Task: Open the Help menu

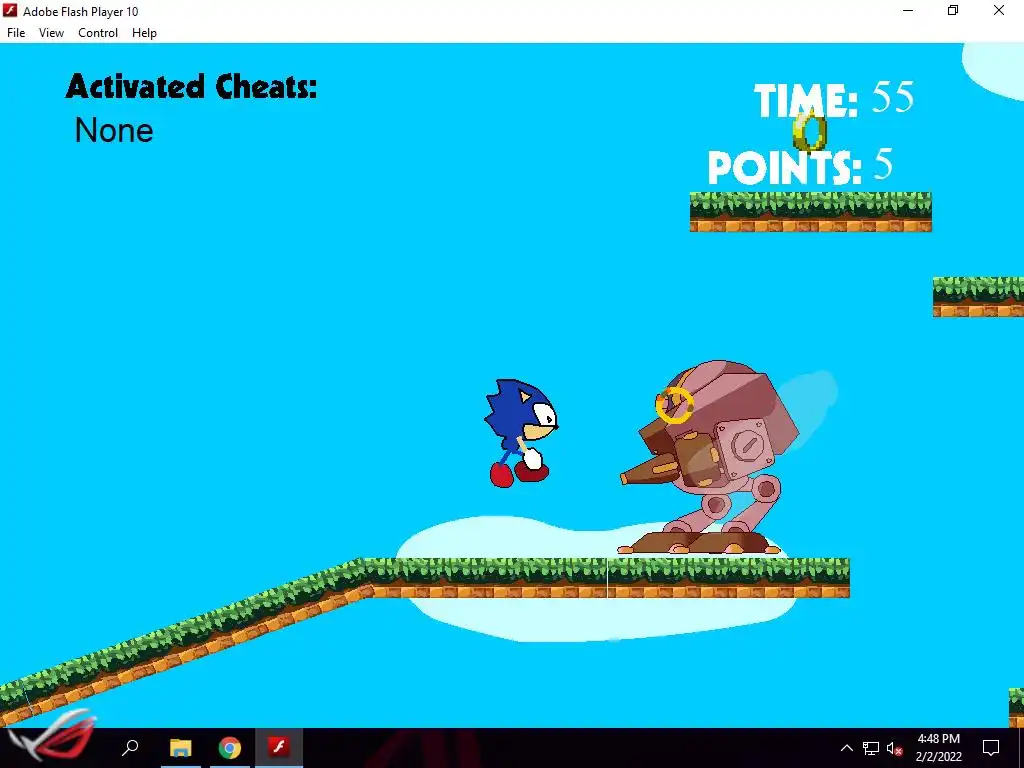Action: coord(144,33)
